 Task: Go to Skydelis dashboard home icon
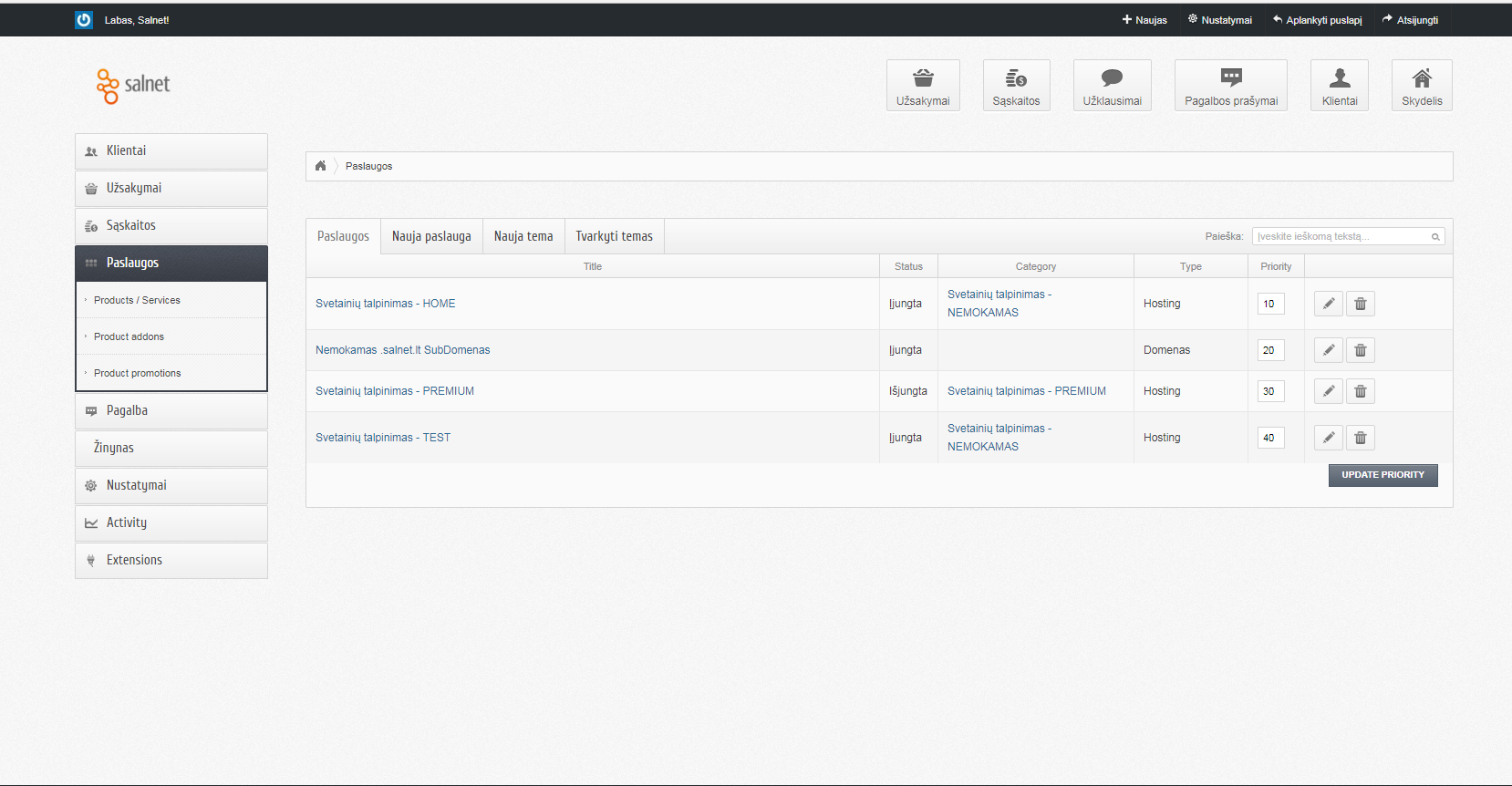coord(1422,86)
